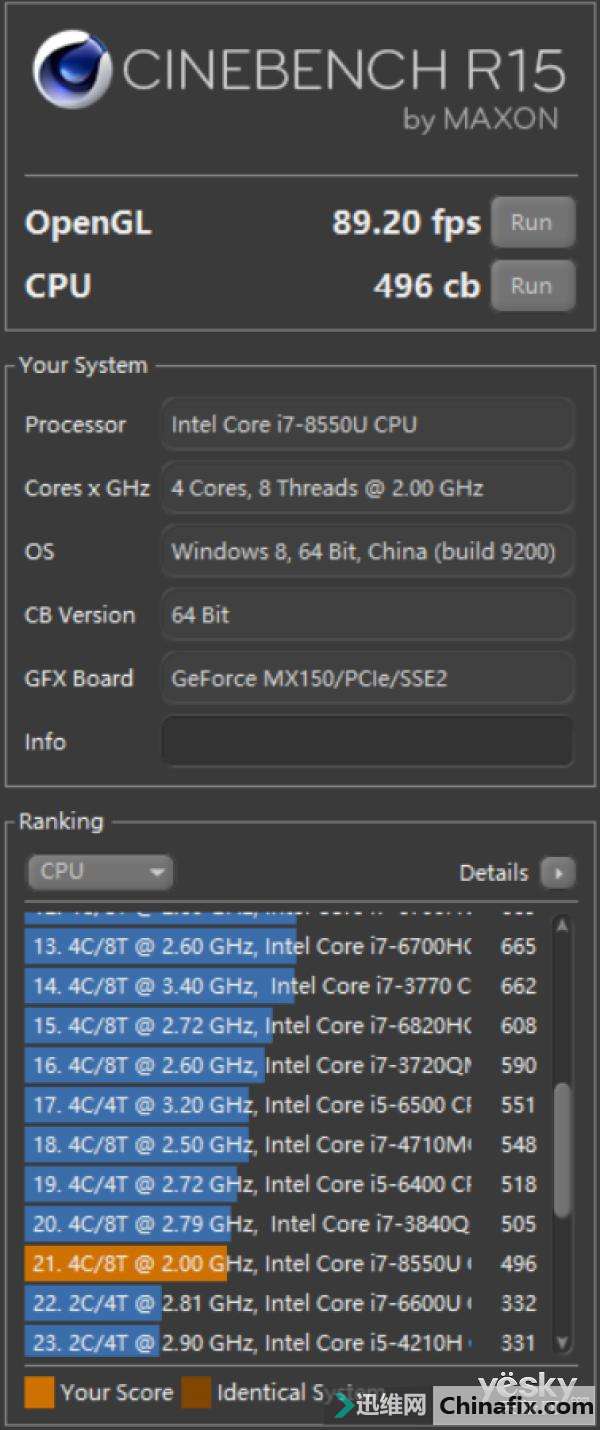The width and height of the screenshot is (600, 1430).
Task: Select ranking row 13 Core i7-6700HQ
Action: click(x=286, y=946)
